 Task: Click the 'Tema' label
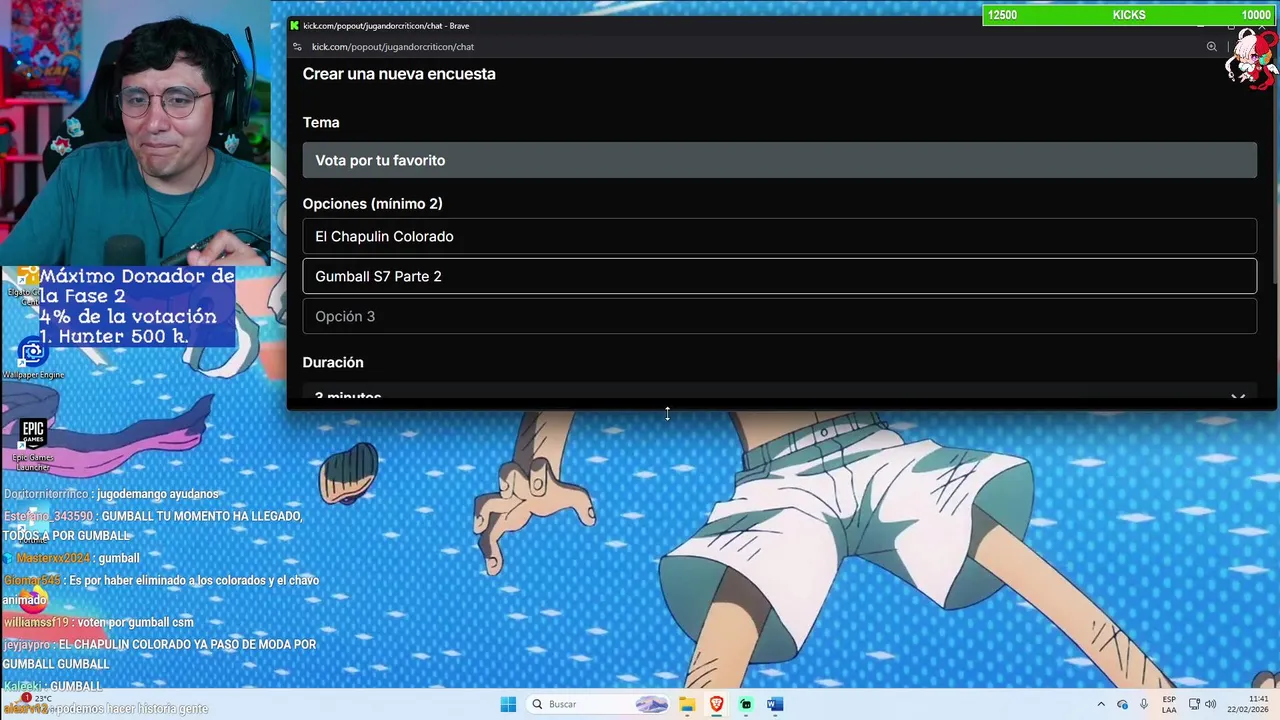(321, 122)
